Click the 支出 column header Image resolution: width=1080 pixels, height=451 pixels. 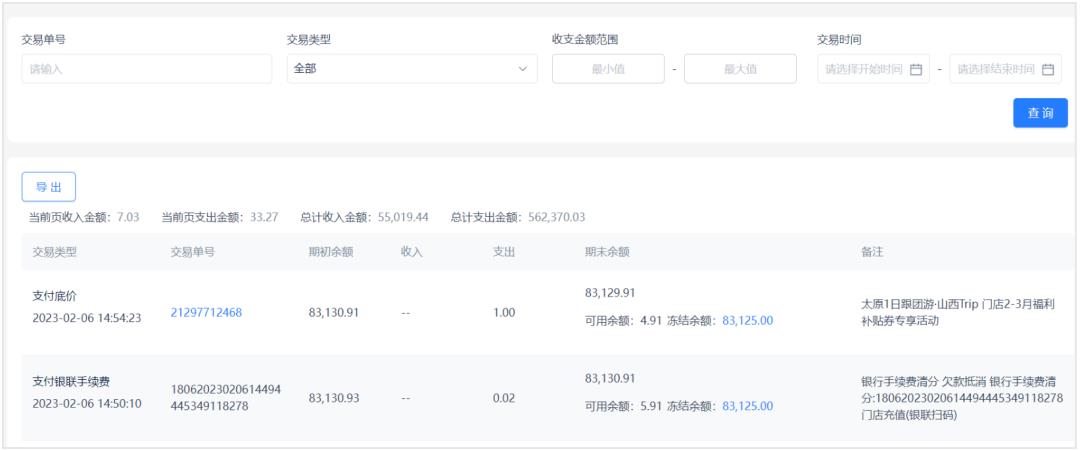[503, 252]
